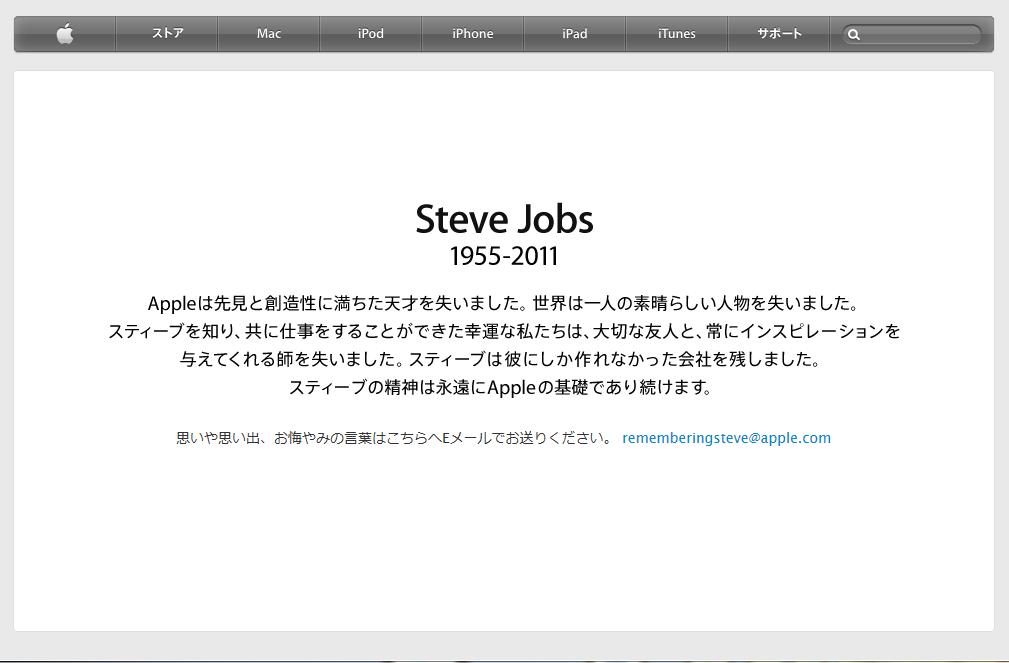This screenshot has width=1009, height=663.
Task: Click the line starting 与えてくれる師を
Action: (501, 359)
